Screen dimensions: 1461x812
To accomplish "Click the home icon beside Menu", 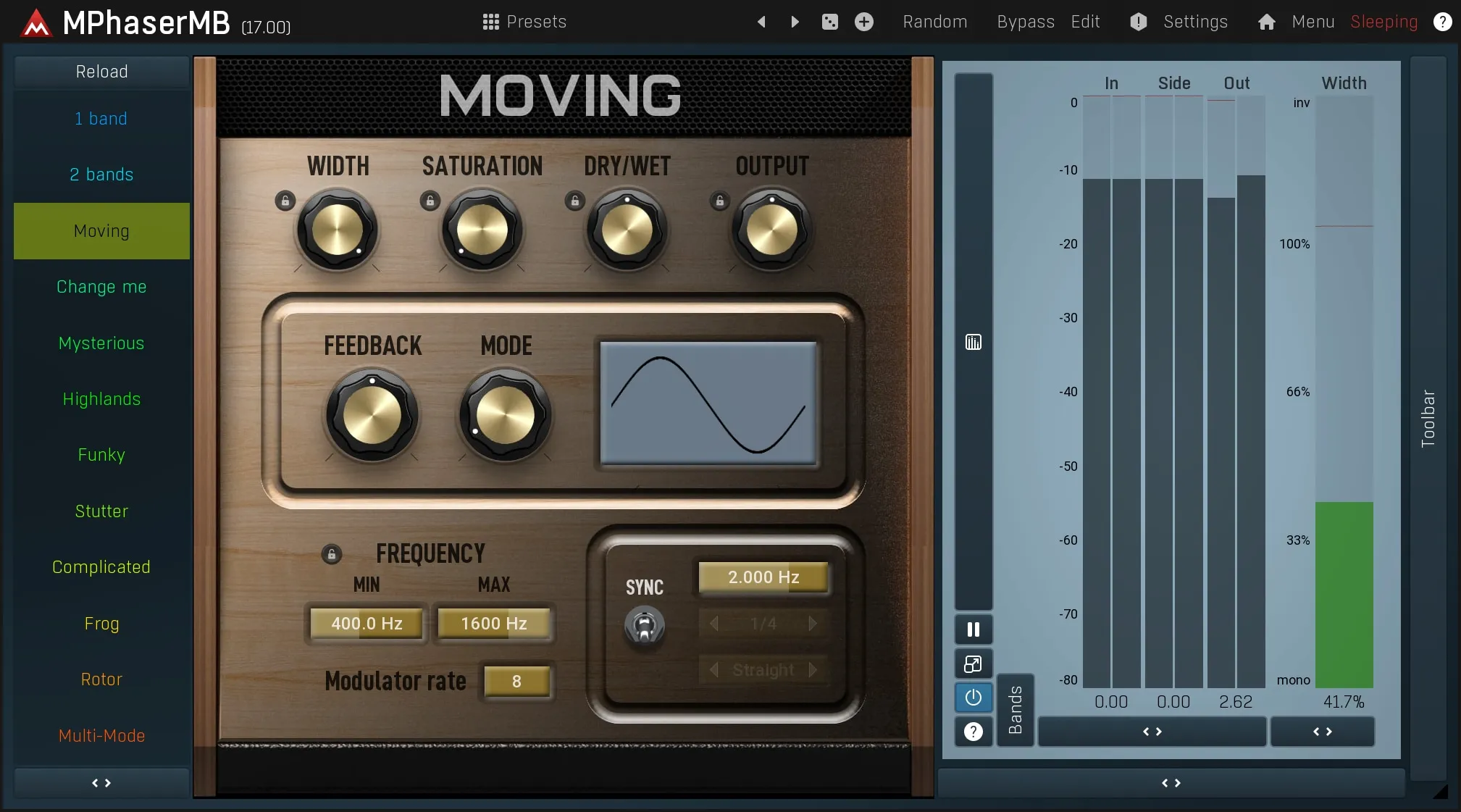I will [1266, 22].
